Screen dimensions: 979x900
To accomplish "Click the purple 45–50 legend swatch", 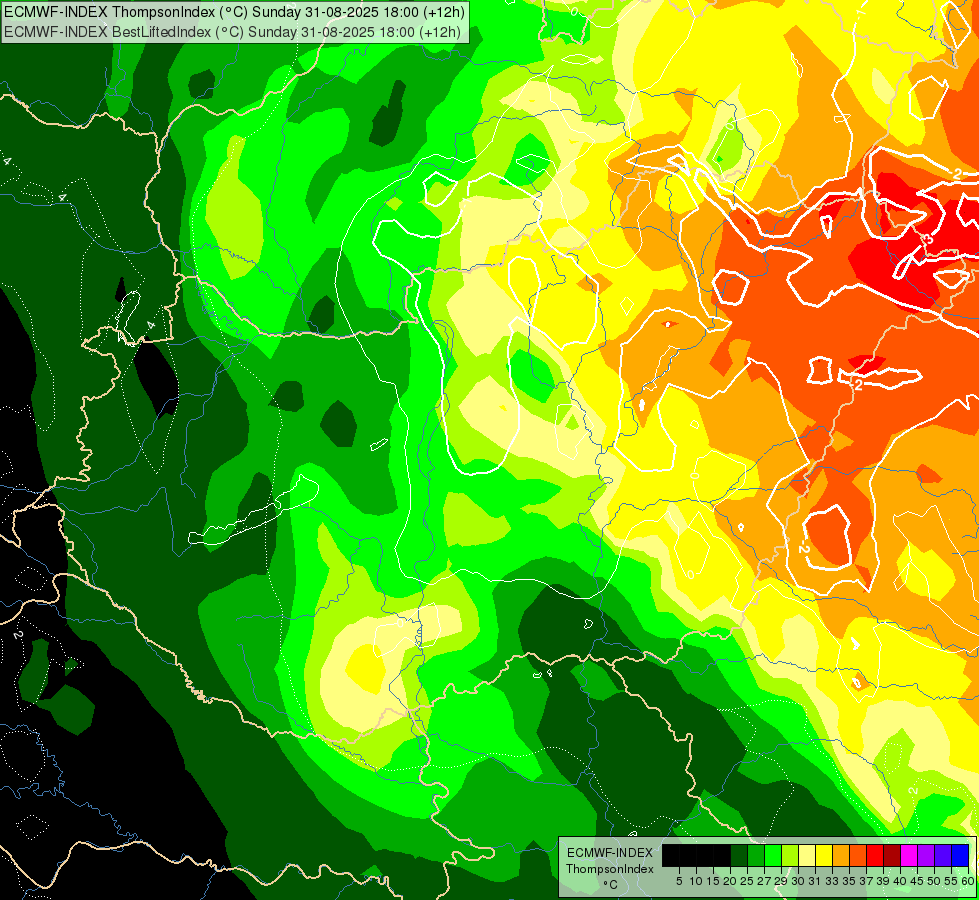I will tap(926, 855).
